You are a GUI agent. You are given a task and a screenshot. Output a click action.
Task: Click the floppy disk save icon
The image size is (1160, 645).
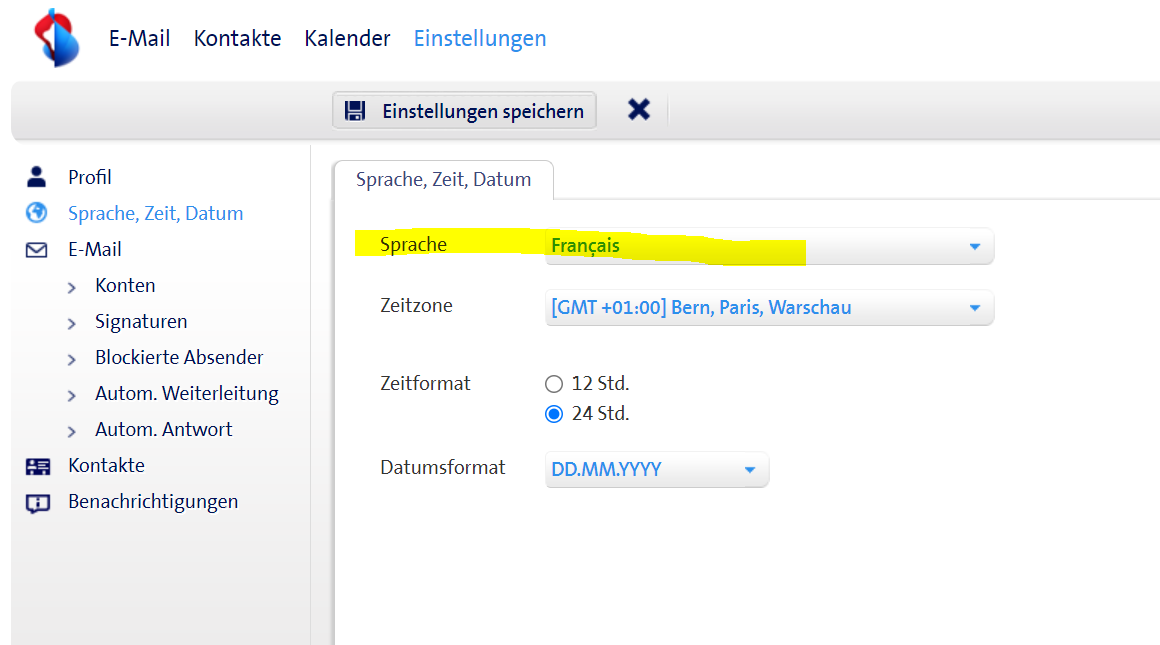tap(355, 111)
